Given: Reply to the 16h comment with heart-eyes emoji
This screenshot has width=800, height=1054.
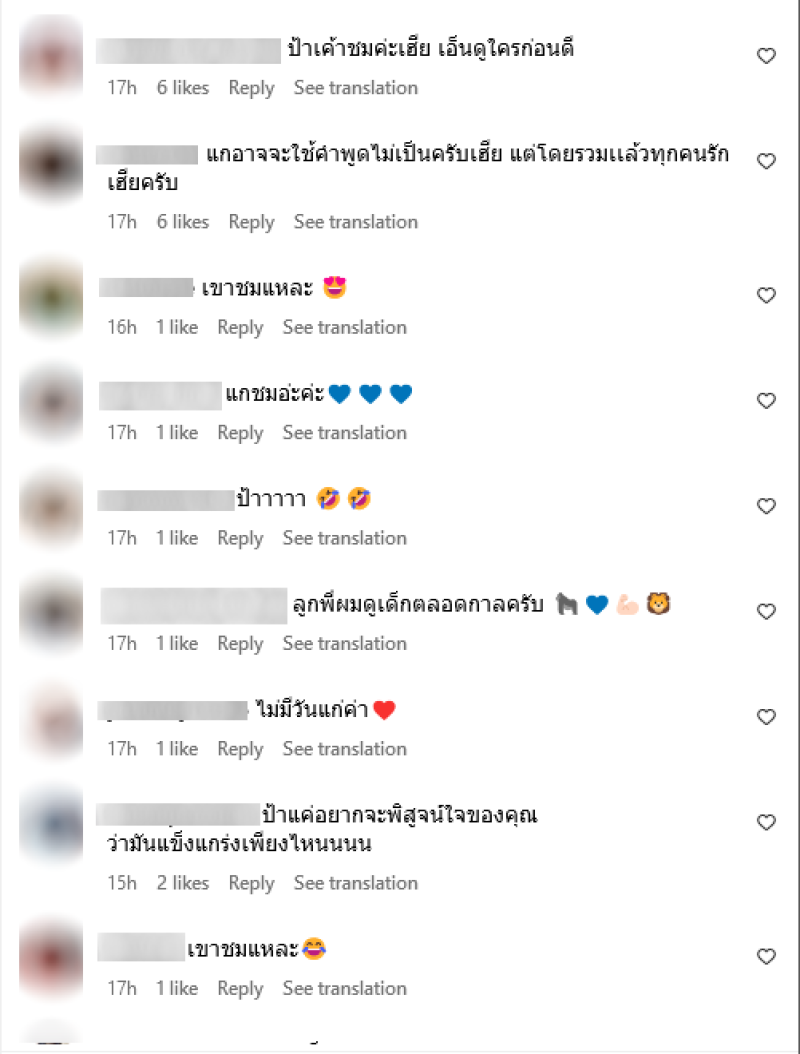Looking at the screenshot, I should 240,327.
